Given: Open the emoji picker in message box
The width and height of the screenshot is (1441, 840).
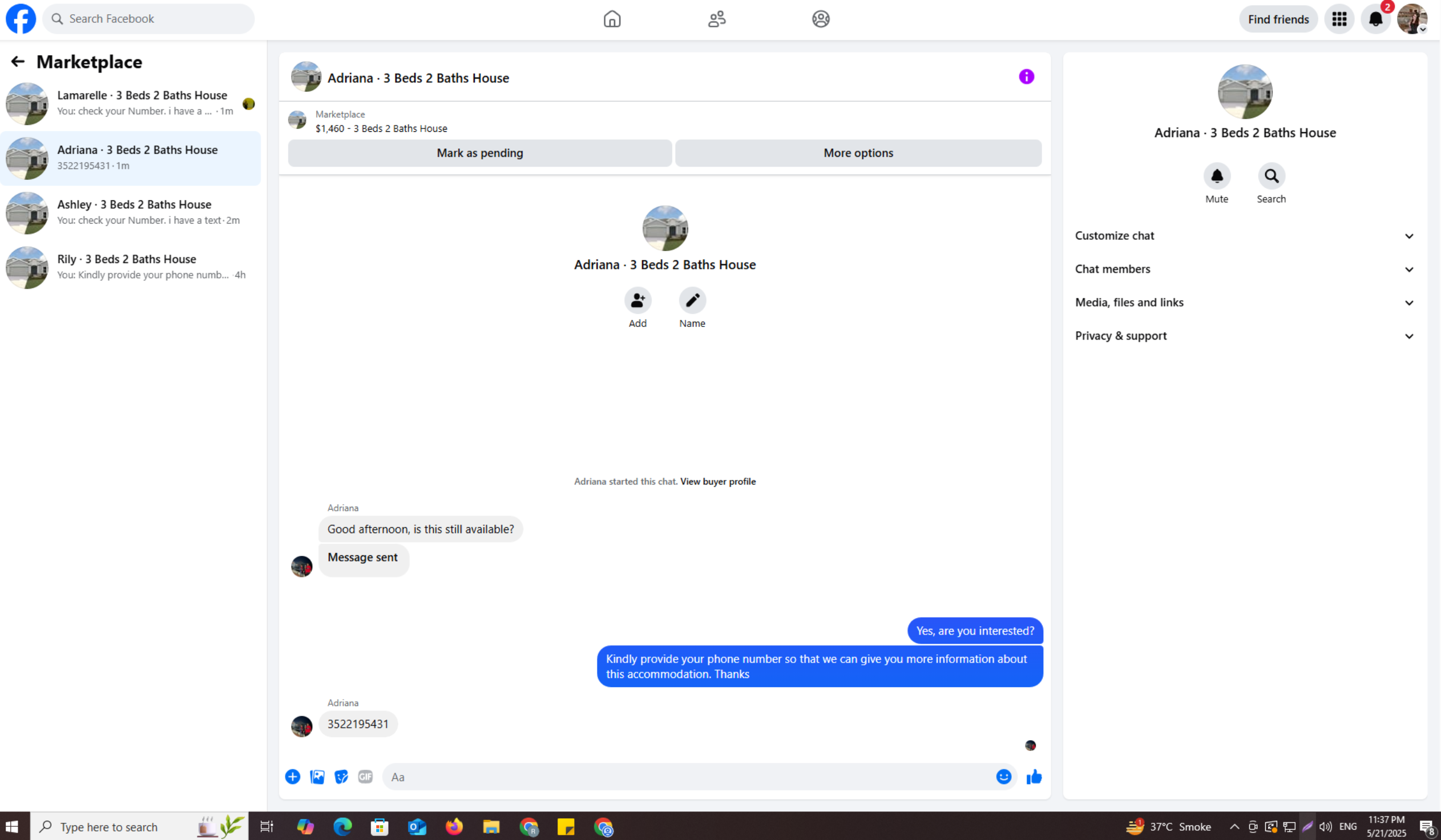Looking at the screenshot, I should (1003, 777).
